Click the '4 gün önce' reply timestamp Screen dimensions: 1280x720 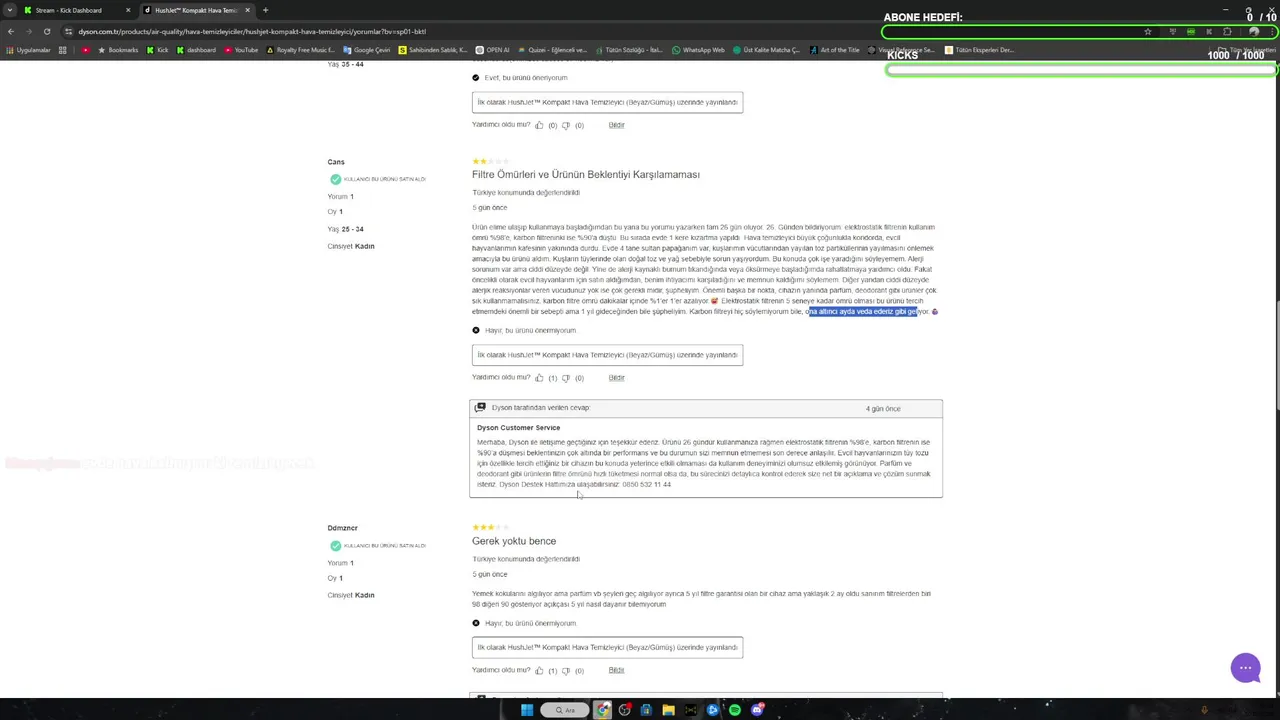(x=883, y=409)
